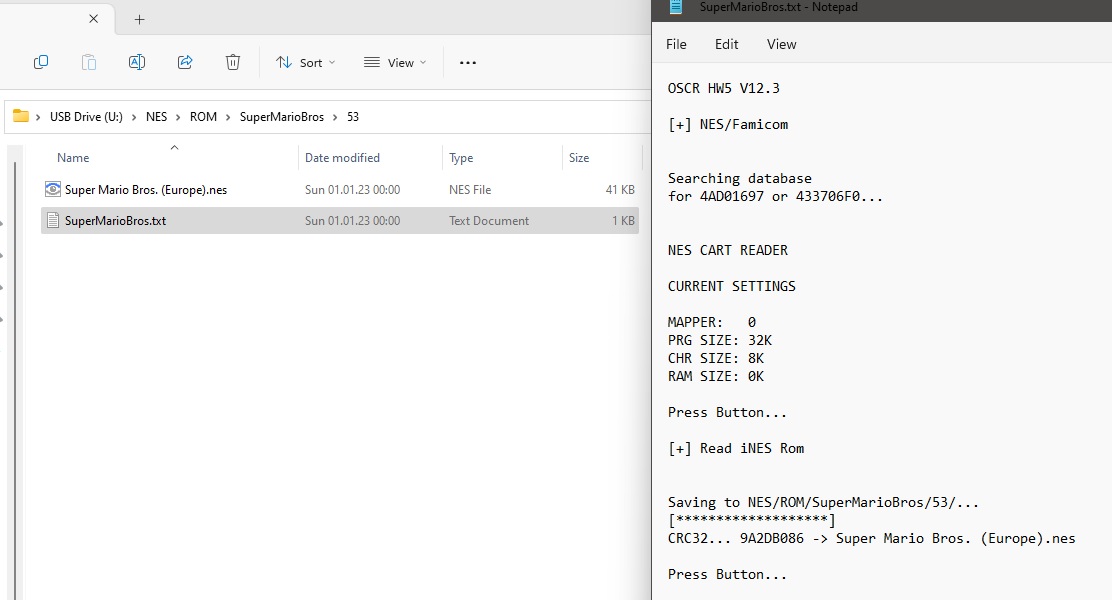
Task: Expand chevron between NES and ROM
Action: 178,117
